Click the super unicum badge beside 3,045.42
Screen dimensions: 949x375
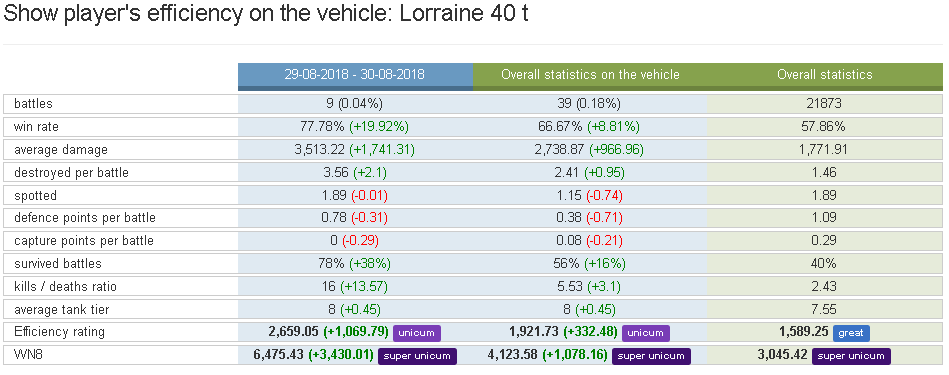coord(851,356)
